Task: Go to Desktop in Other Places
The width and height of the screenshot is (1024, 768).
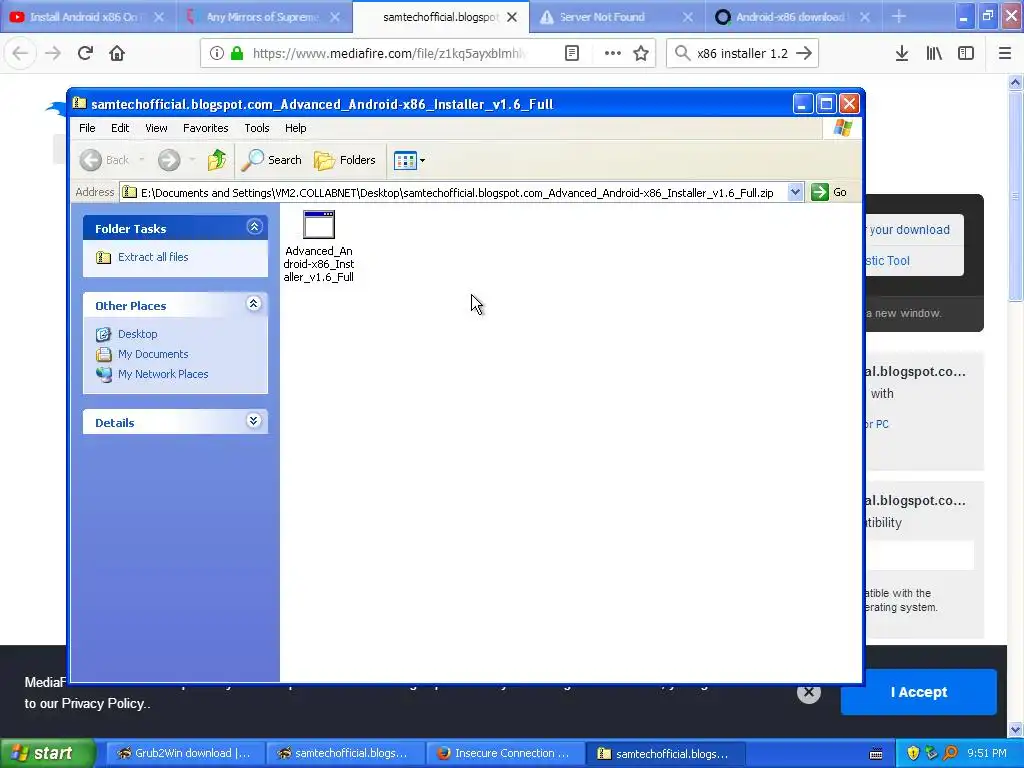Action: [137, 334]
